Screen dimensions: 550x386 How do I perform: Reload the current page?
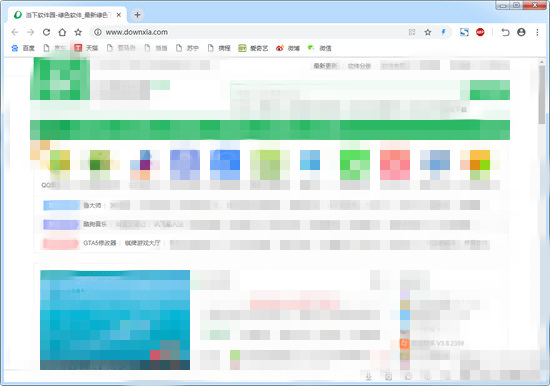click(x=46, y=32)
